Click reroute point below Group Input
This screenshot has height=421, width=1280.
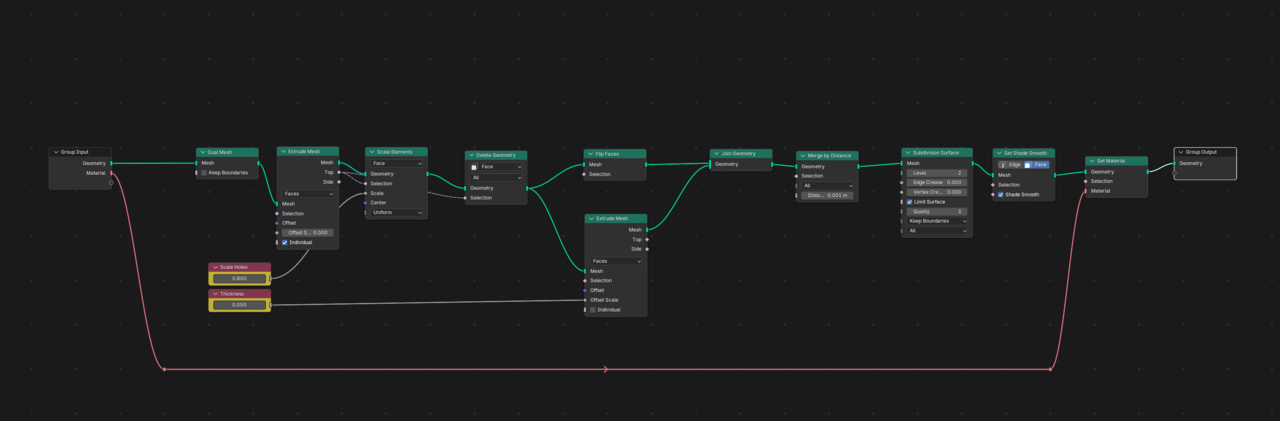tap(164, 369)
